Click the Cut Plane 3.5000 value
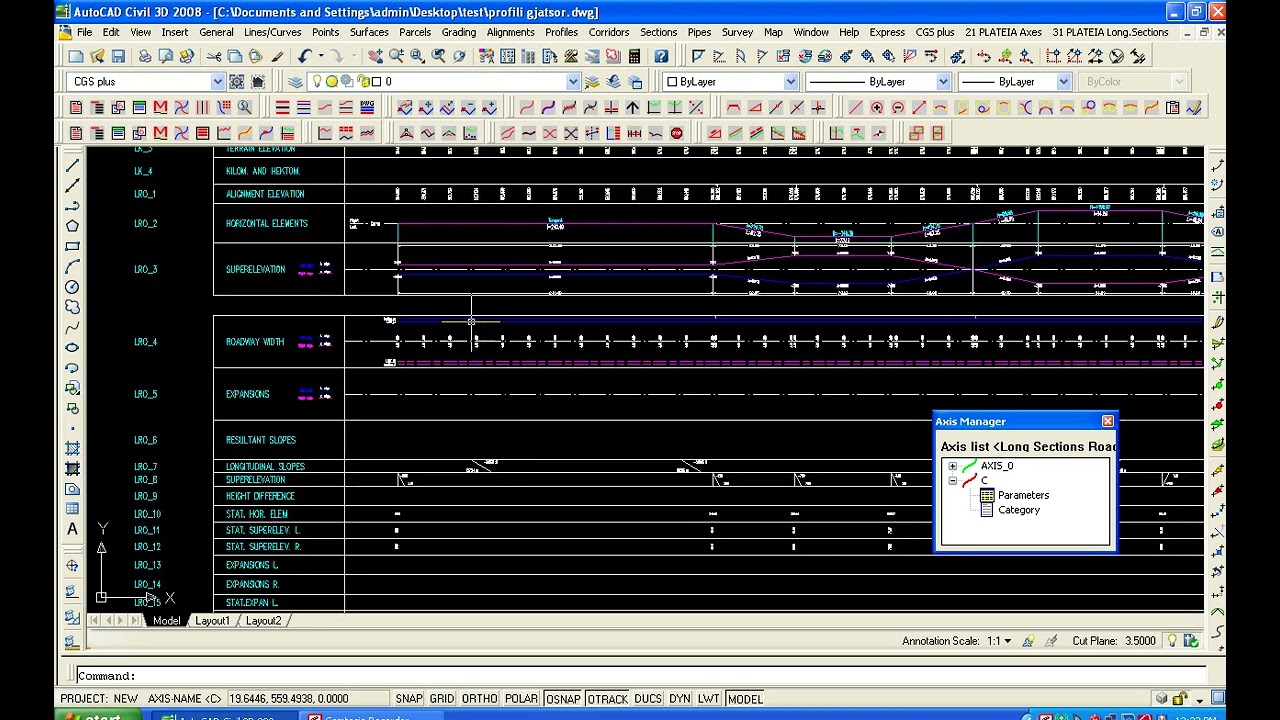Viewport: 1280px width, 720px height. (1139, 641)
